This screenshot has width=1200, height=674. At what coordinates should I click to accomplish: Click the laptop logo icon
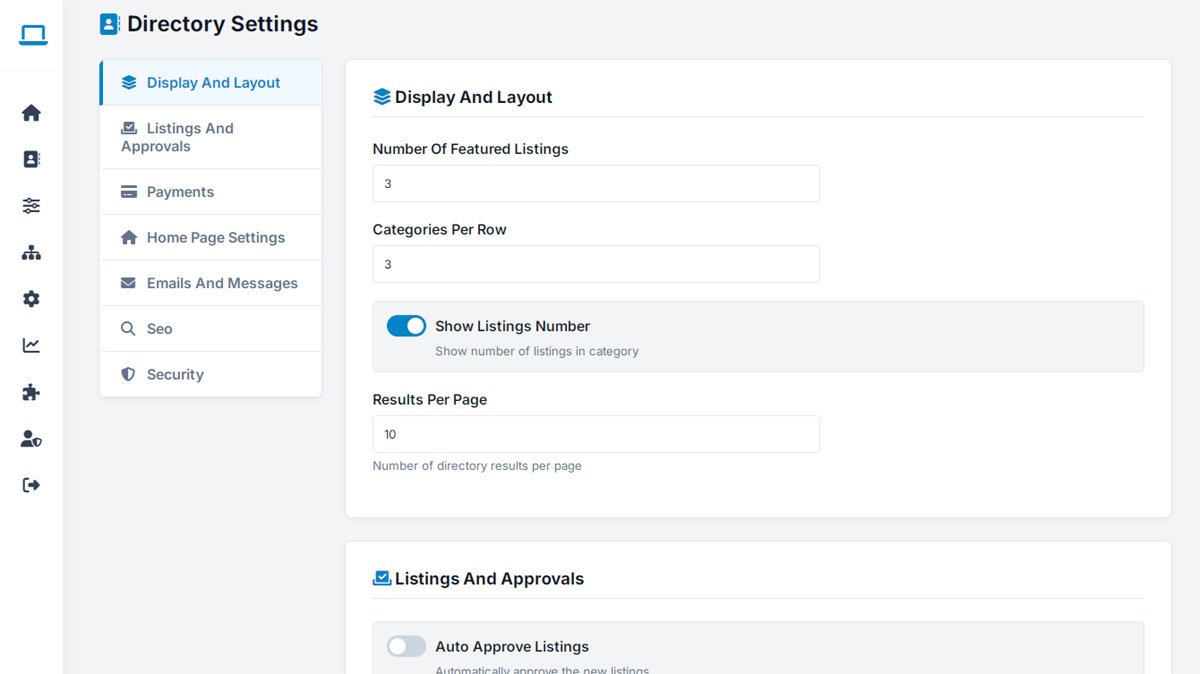coord(33,35)
